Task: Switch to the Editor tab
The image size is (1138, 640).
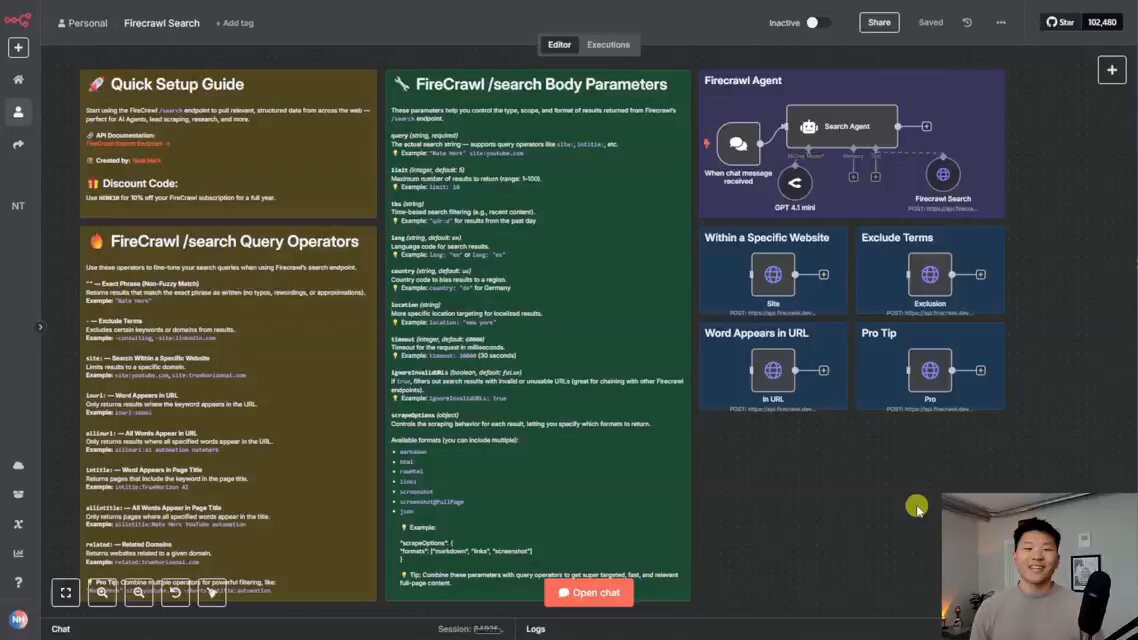Action: [x=559, y=45]
